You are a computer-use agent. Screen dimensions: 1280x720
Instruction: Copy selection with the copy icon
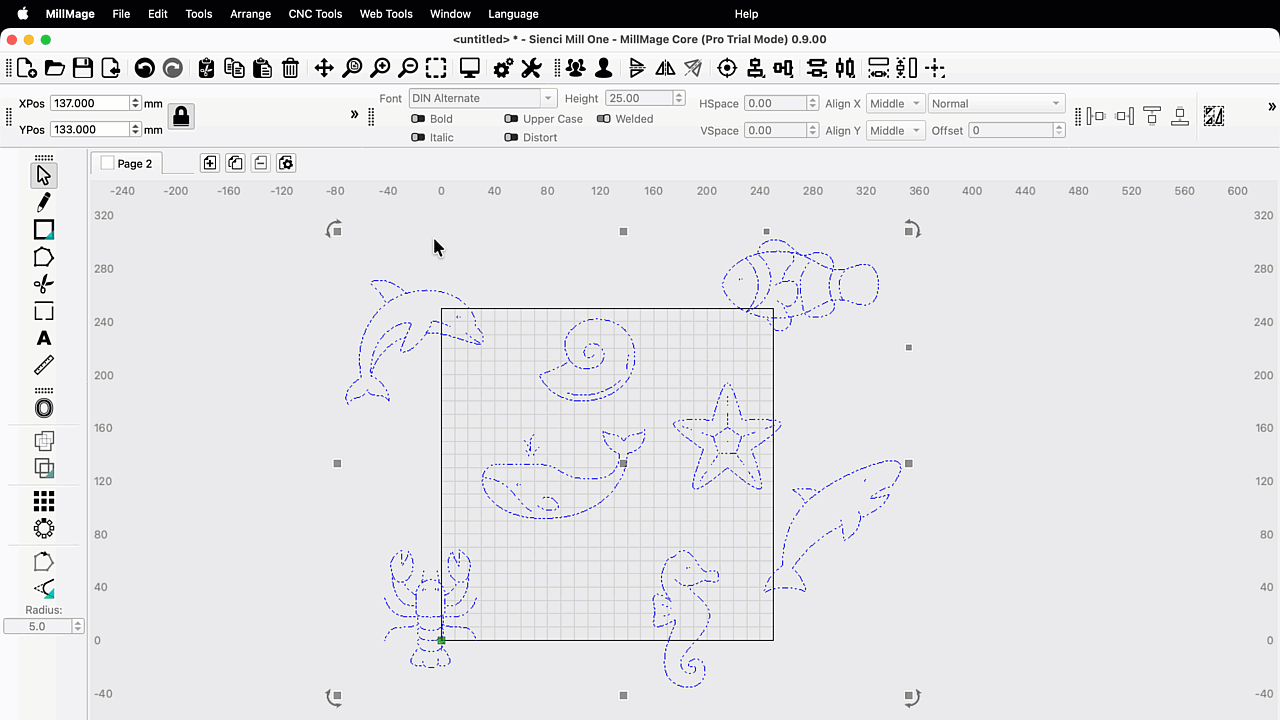[x=235, y=68]
